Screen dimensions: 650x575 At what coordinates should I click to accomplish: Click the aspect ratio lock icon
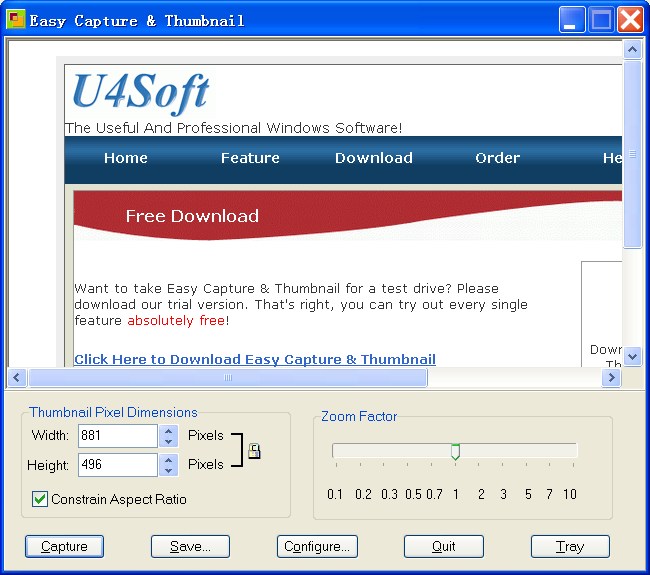pos(254,451)
